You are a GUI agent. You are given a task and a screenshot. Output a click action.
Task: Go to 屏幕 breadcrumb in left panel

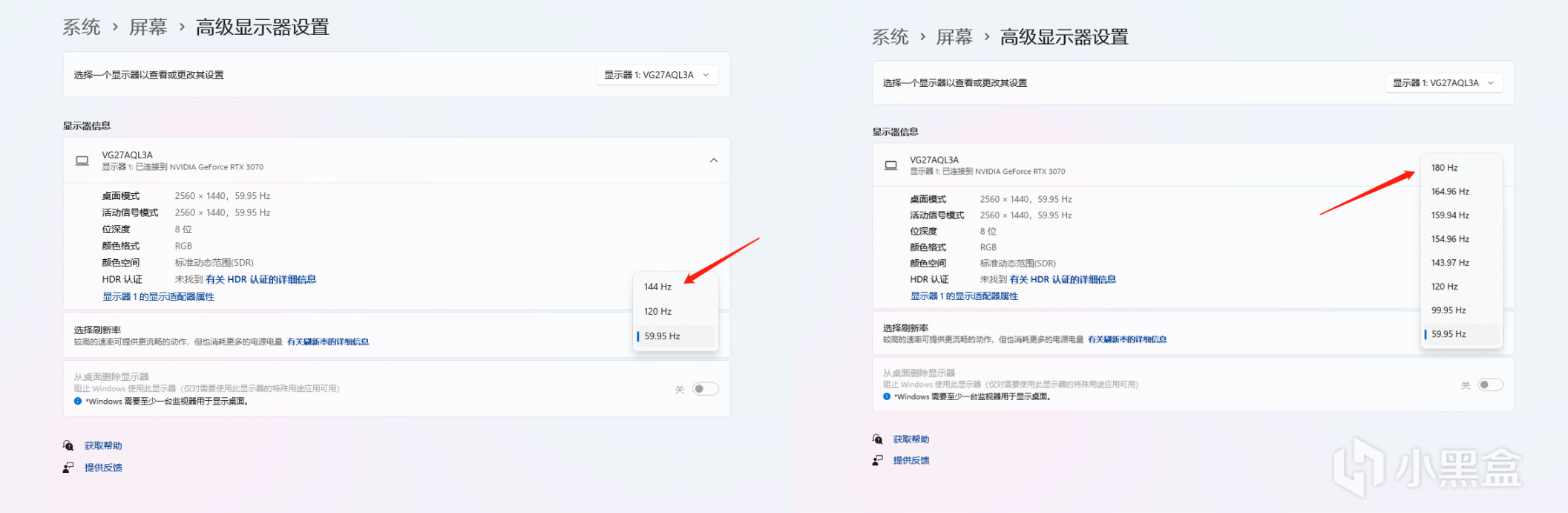pyautogui.click(x=148, y=27)
